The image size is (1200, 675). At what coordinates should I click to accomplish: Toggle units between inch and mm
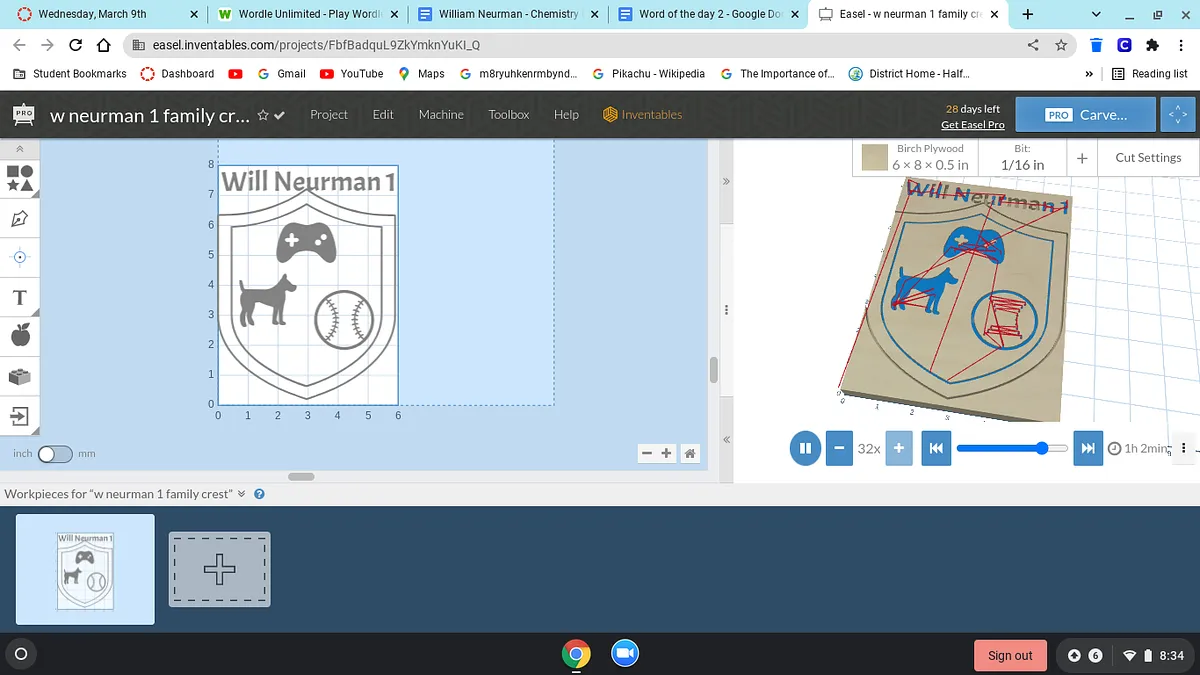tap(55, 454)
